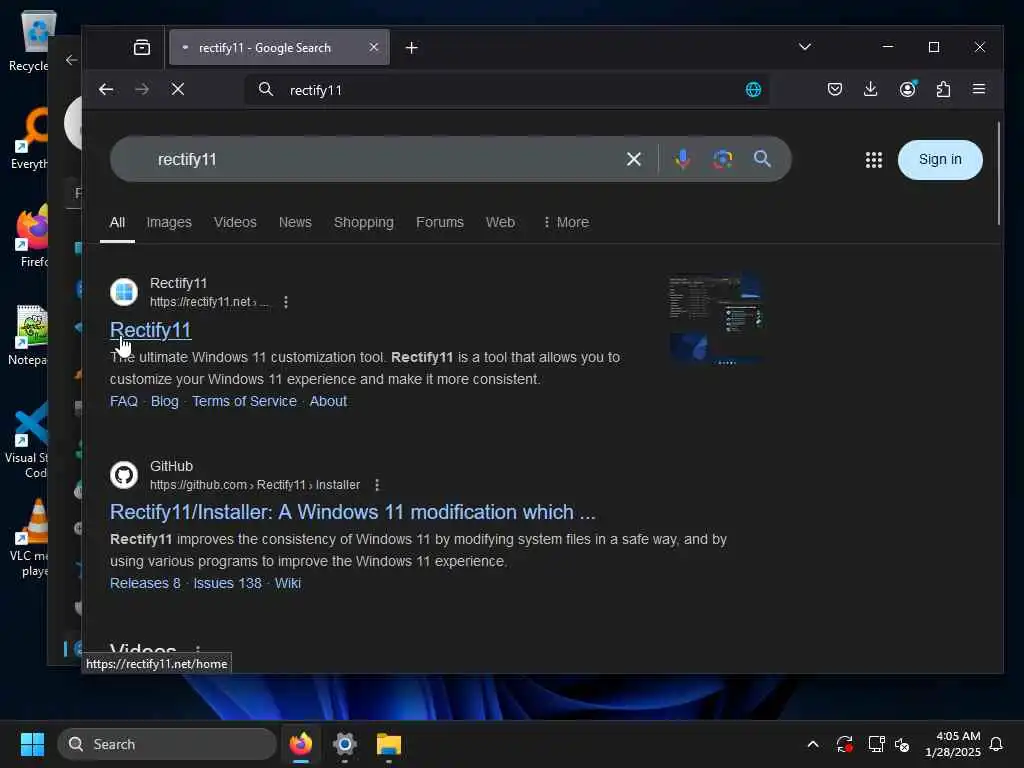
Task: Open the Rectify11/Installer GitHub link
Action: [x=353, y=512]
